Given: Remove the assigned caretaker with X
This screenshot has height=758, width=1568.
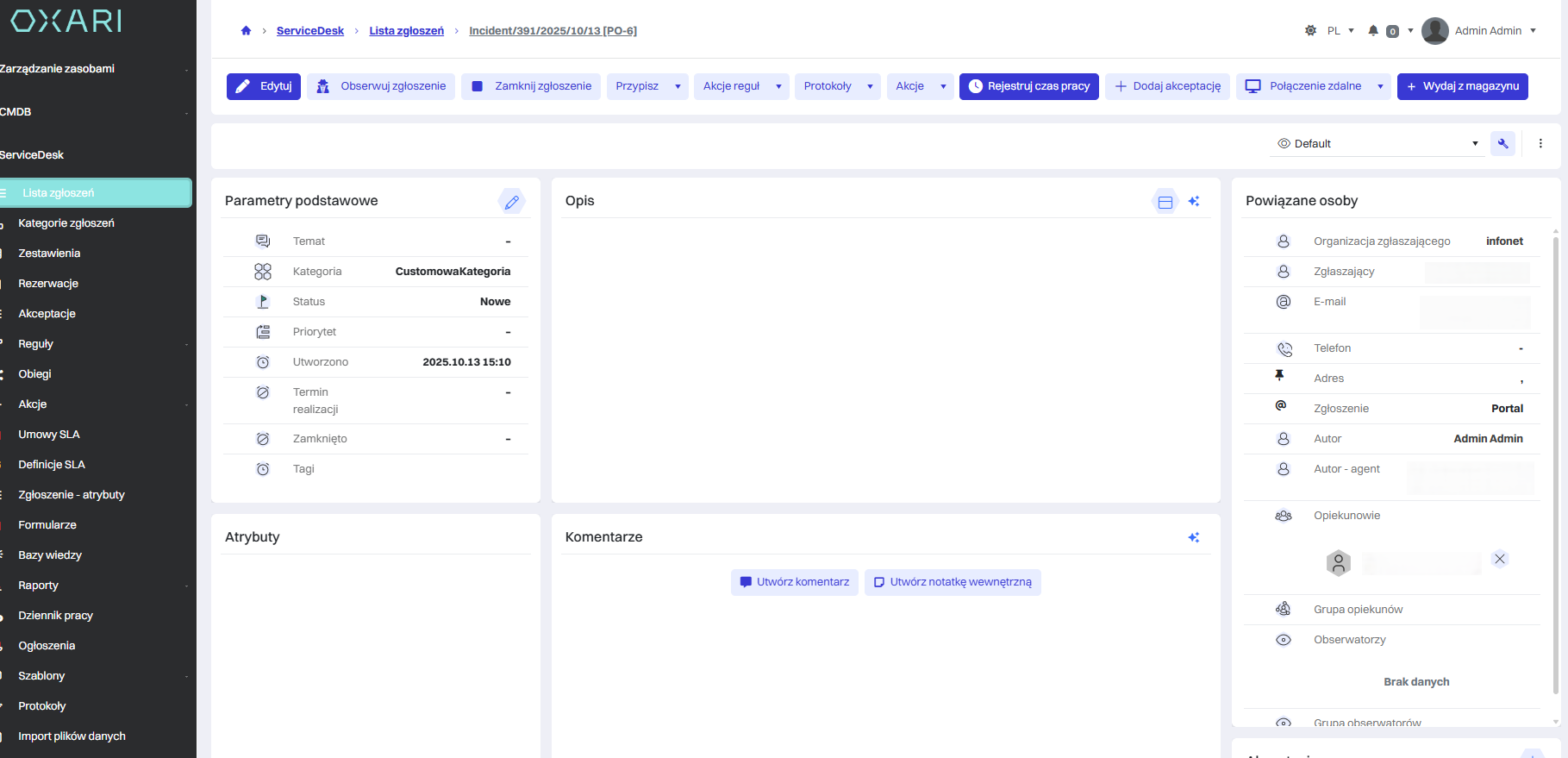Looking at the screenshot, I should [1500, 559].
